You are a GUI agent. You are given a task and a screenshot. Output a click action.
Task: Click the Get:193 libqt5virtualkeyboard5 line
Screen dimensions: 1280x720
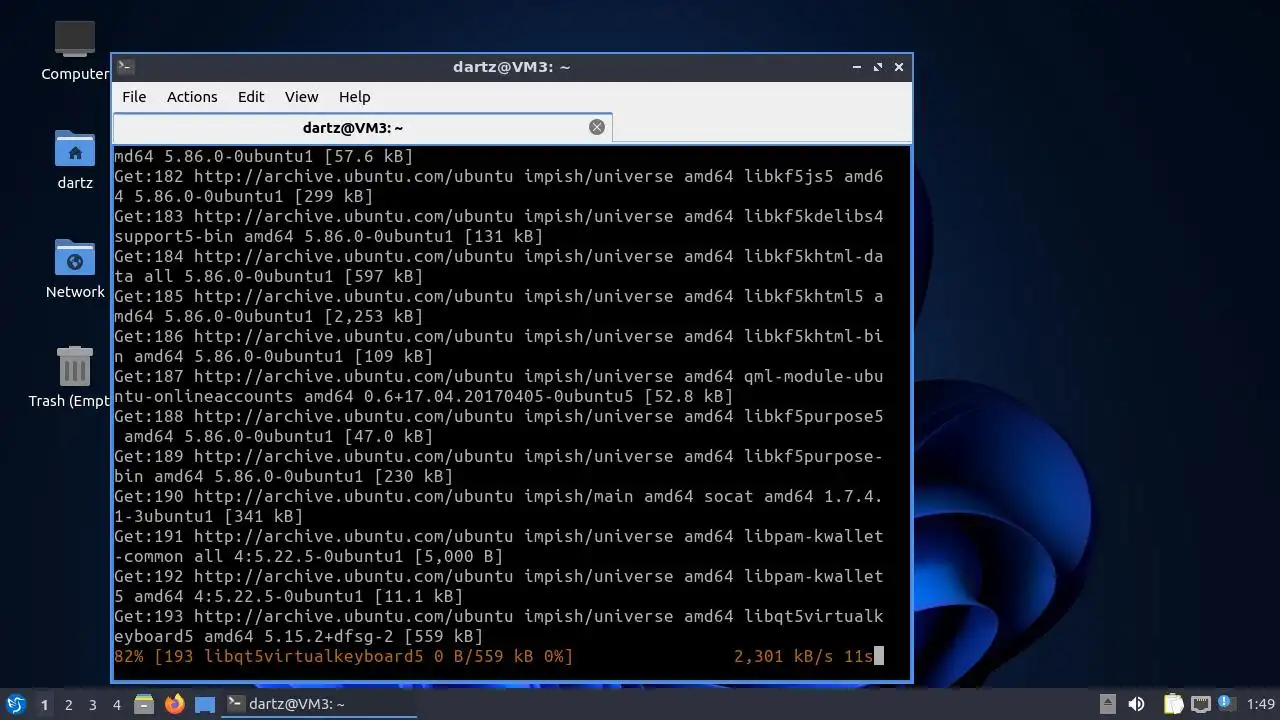(498, 626)
